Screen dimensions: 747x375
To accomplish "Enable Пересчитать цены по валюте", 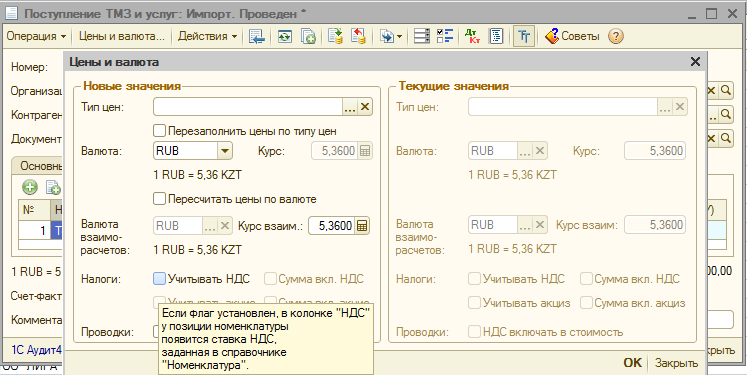I will [x=159, y=198].
